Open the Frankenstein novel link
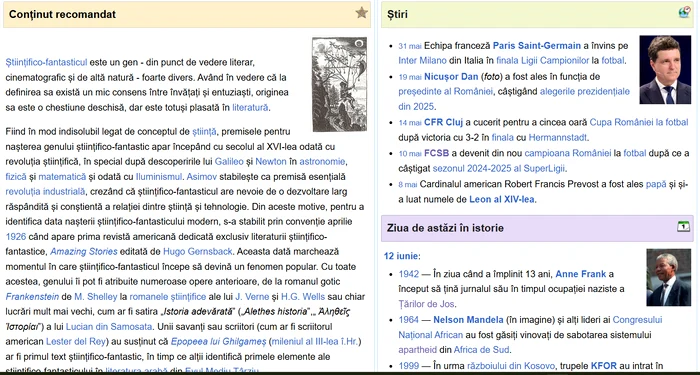 pyautogui.click(x=32, y=296)
